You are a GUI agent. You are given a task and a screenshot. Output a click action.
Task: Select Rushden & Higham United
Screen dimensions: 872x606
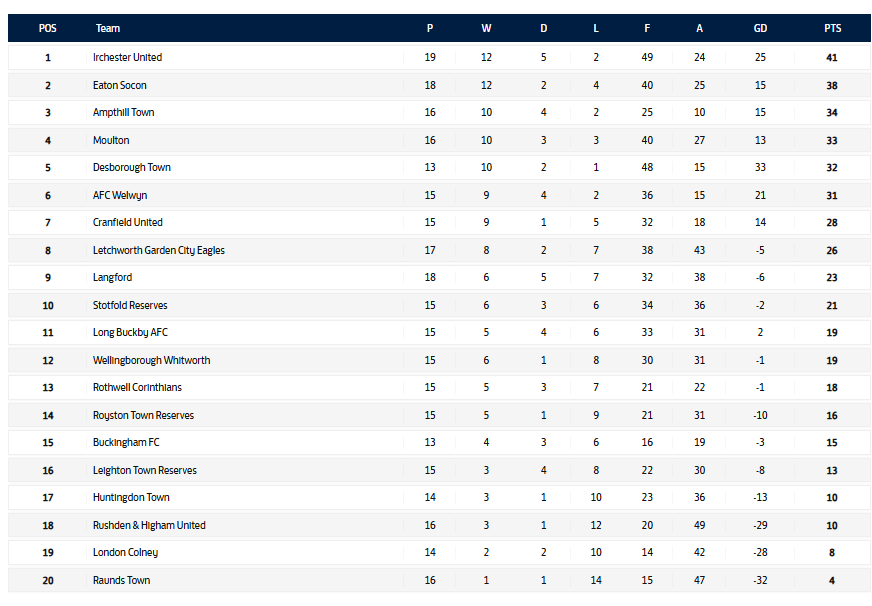[x=149, y=525]
